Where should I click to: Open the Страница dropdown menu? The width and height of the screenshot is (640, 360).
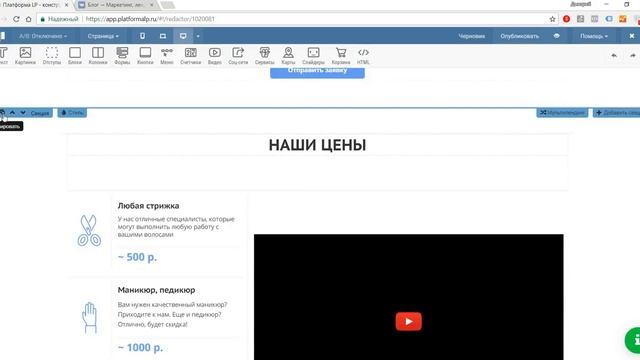(x=103, y=36)
